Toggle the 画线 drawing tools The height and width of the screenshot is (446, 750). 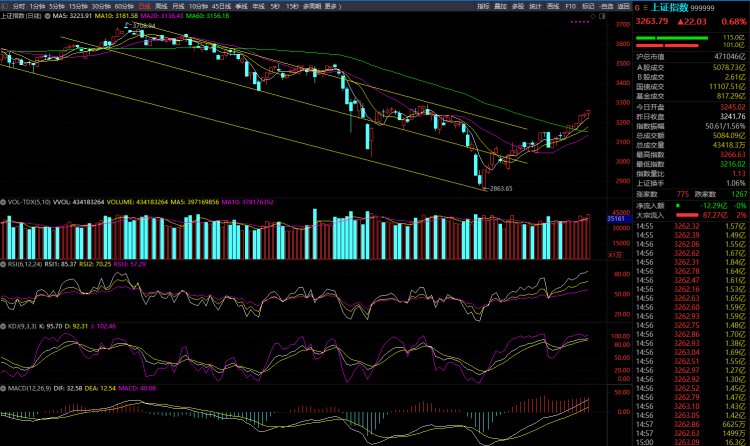pos(553,6)
